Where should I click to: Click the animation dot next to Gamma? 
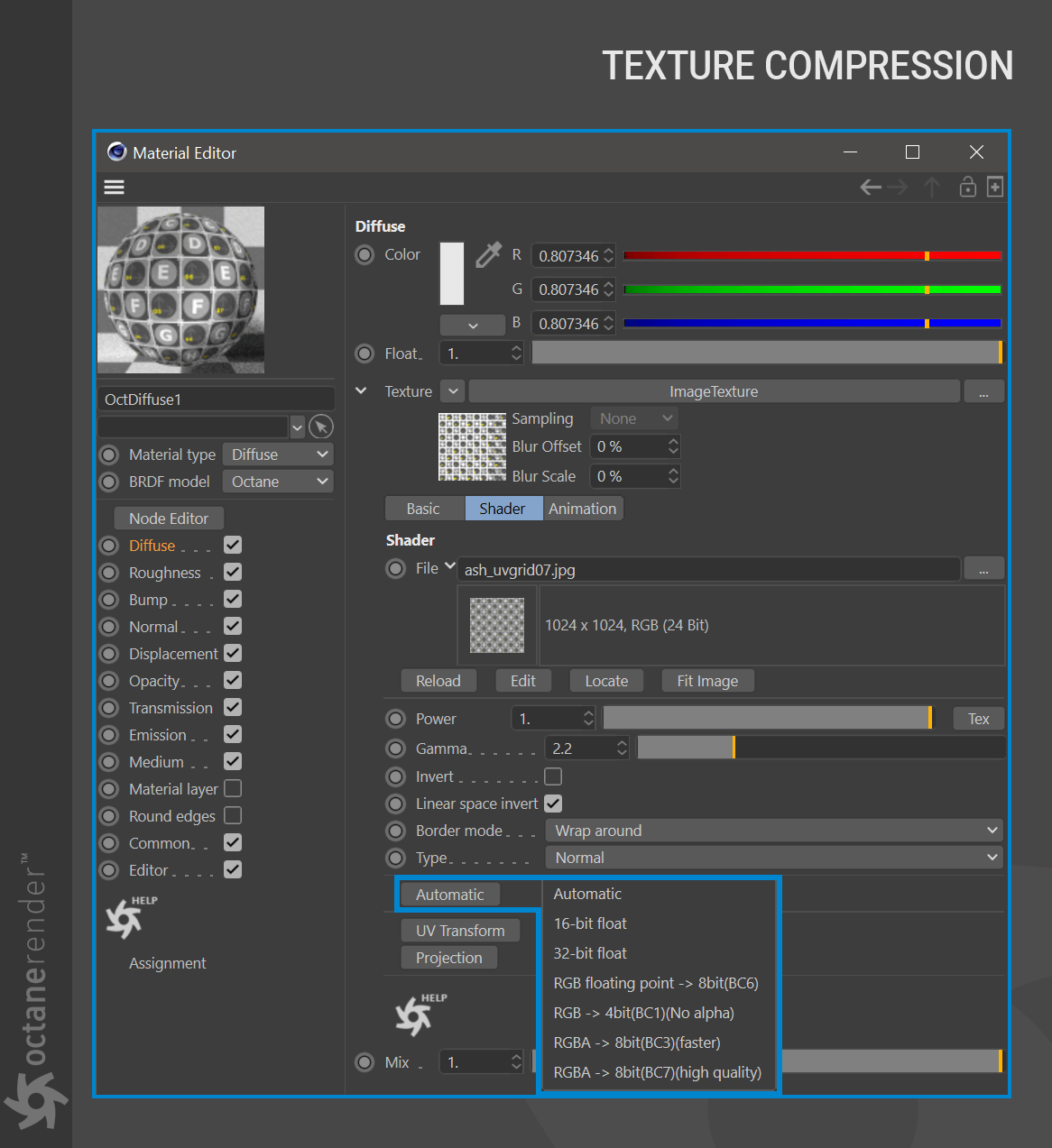coord(395,748)
